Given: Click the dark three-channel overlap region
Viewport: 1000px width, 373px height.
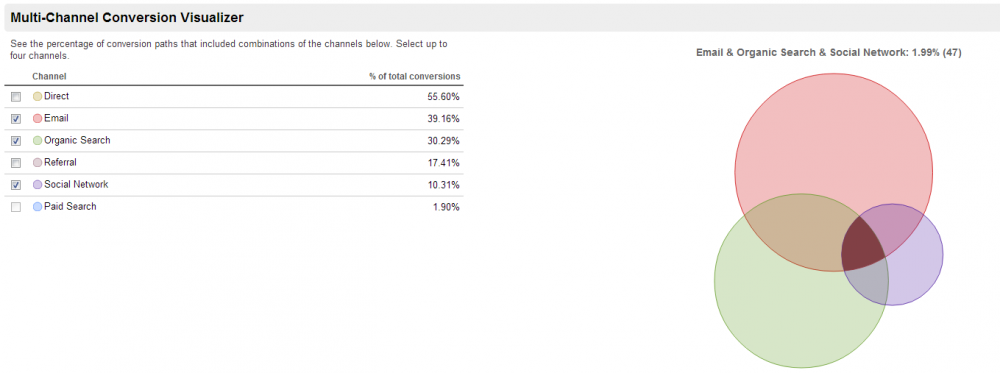Looking at the screenshot, I should 862,249.
